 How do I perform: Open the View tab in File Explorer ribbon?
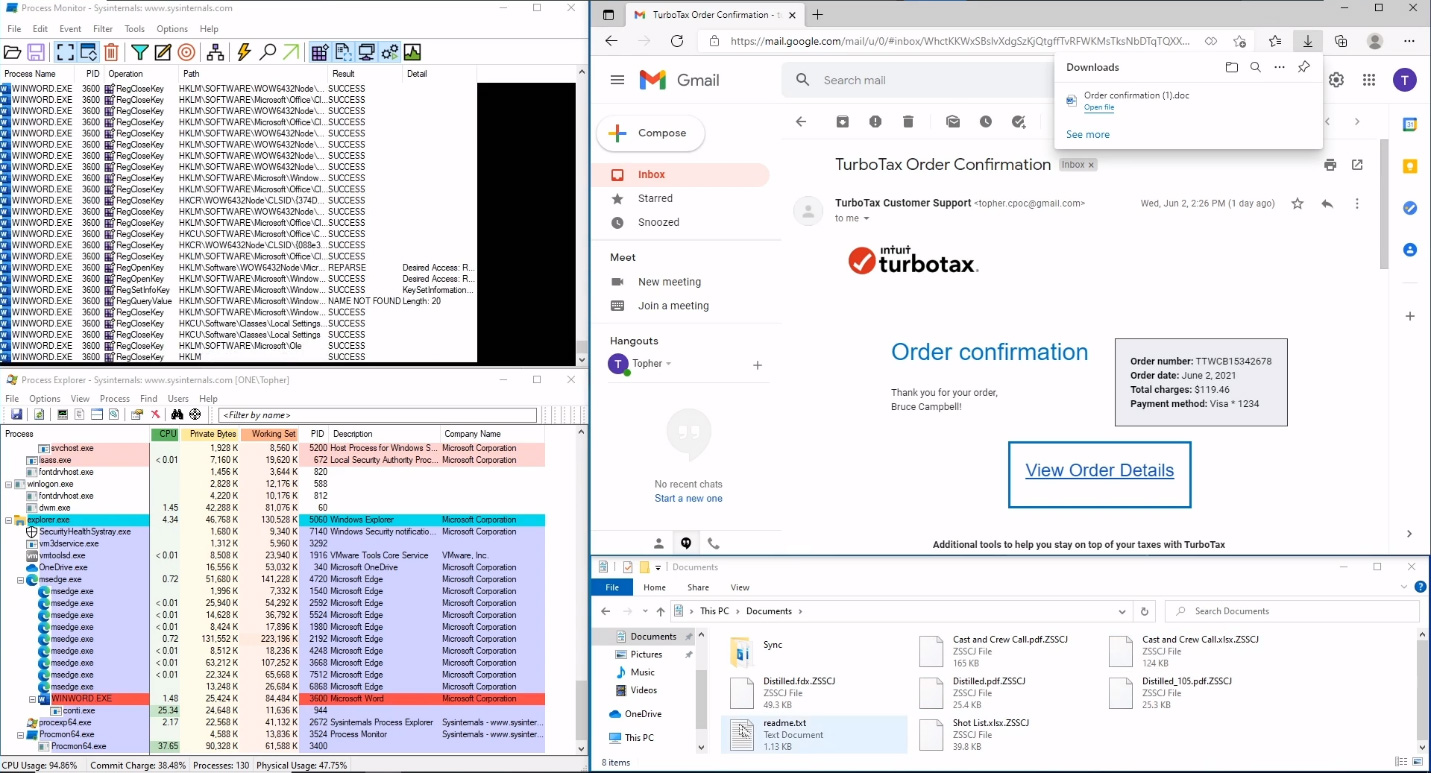740,588
